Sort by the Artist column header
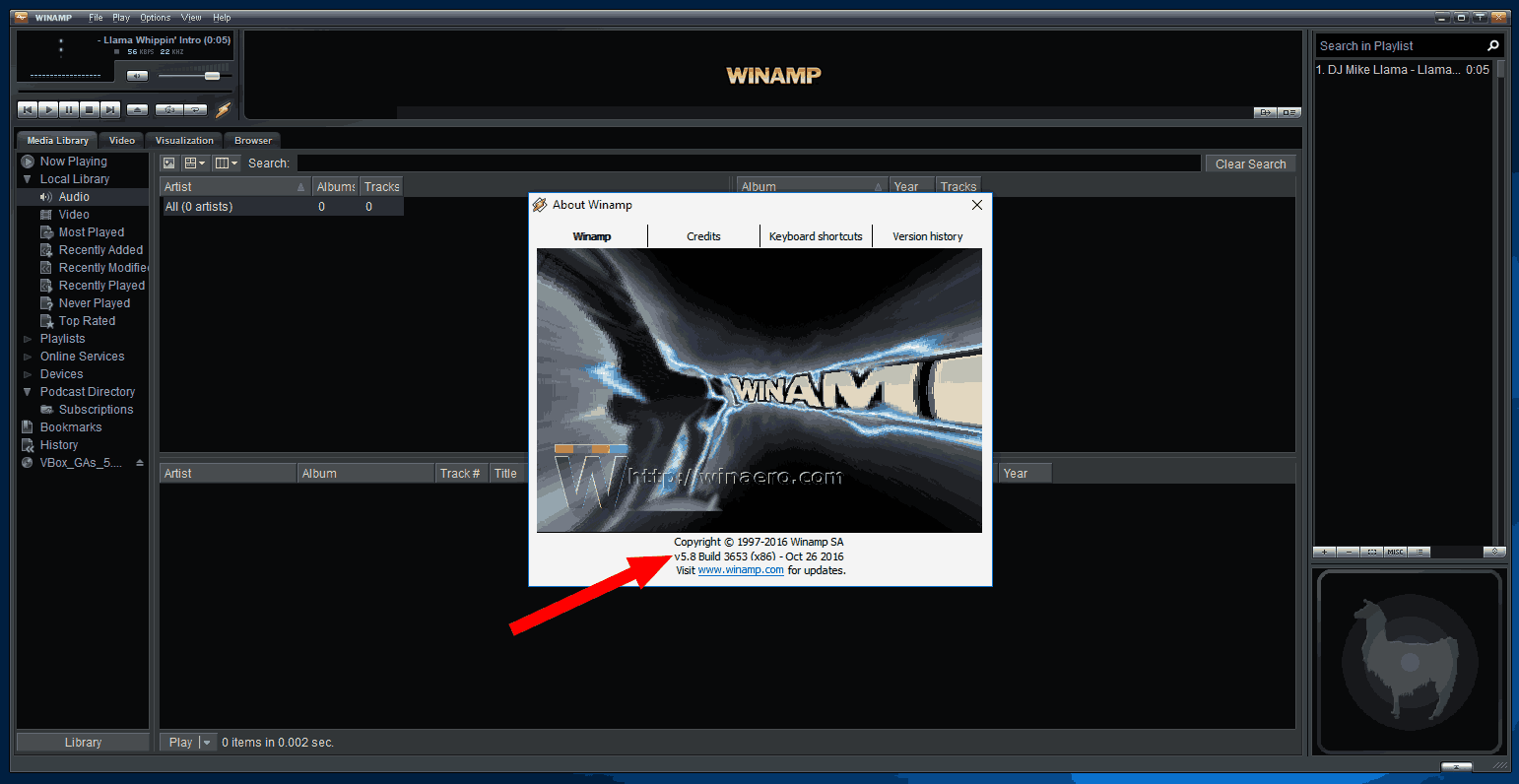1519x784 pixels. coord(235,187)
